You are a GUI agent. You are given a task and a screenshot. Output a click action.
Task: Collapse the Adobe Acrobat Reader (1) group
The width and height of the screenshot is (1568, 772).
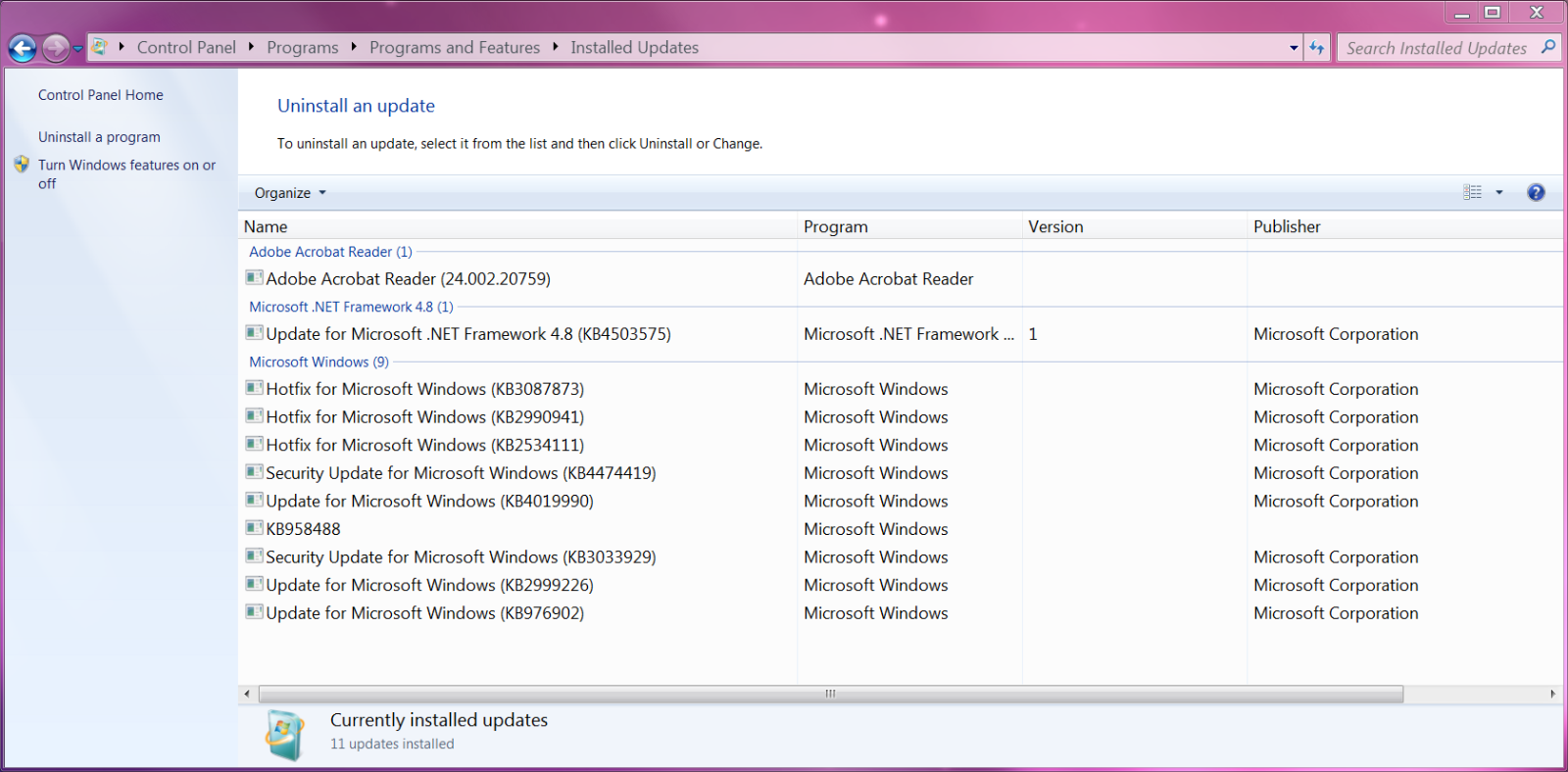(x=330, y=252)
